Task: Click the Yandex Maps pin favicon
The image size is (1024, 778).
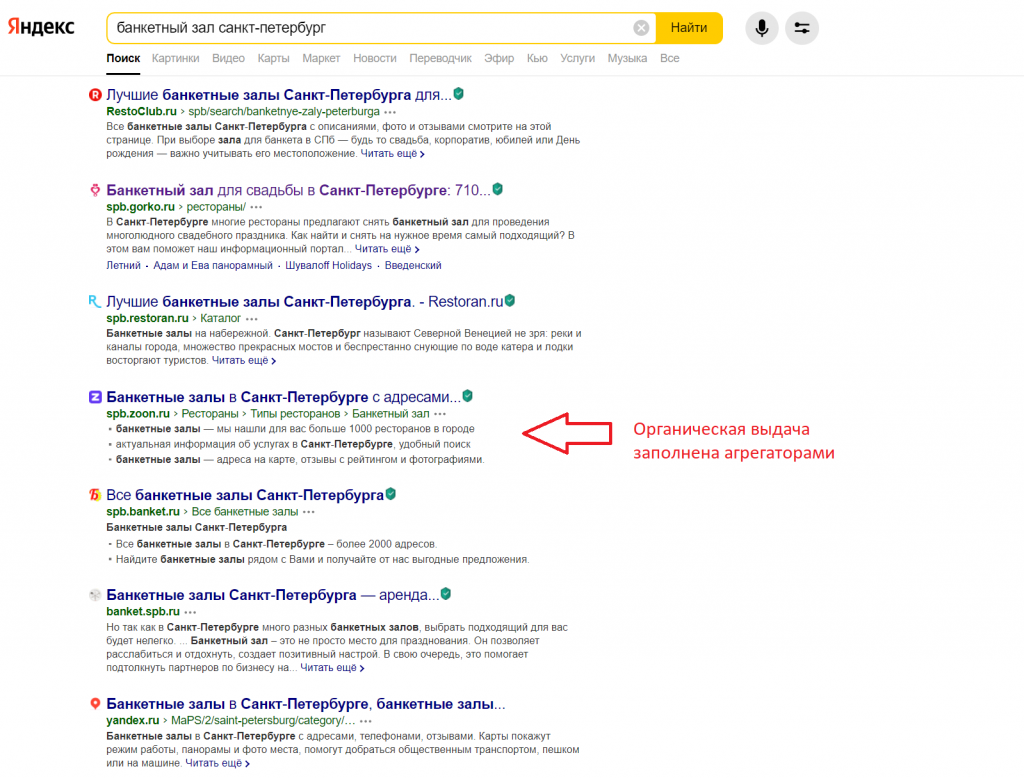Action: [95, 704]
